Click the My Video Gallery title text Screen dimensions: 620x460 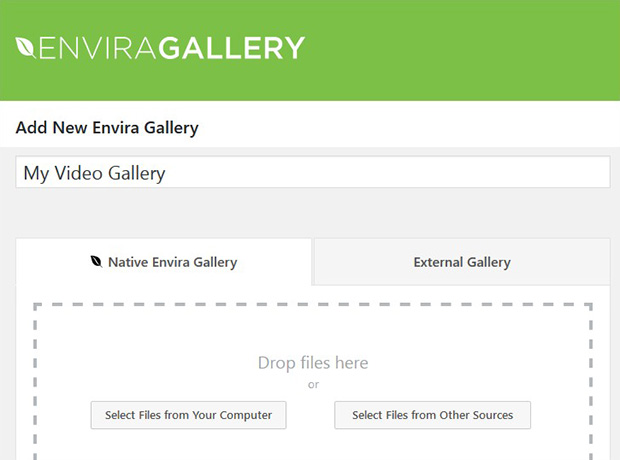95,173
